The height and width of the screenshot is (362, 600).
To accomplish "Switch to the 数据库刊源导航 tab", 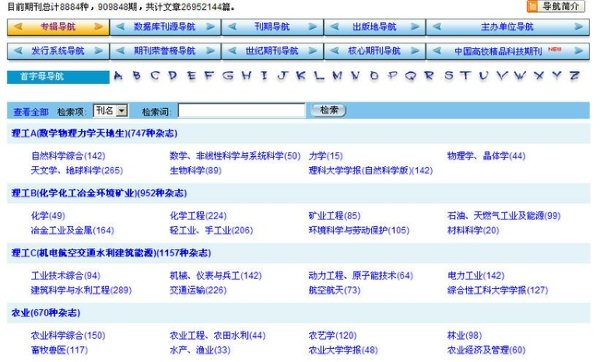I will coord(165,27).
